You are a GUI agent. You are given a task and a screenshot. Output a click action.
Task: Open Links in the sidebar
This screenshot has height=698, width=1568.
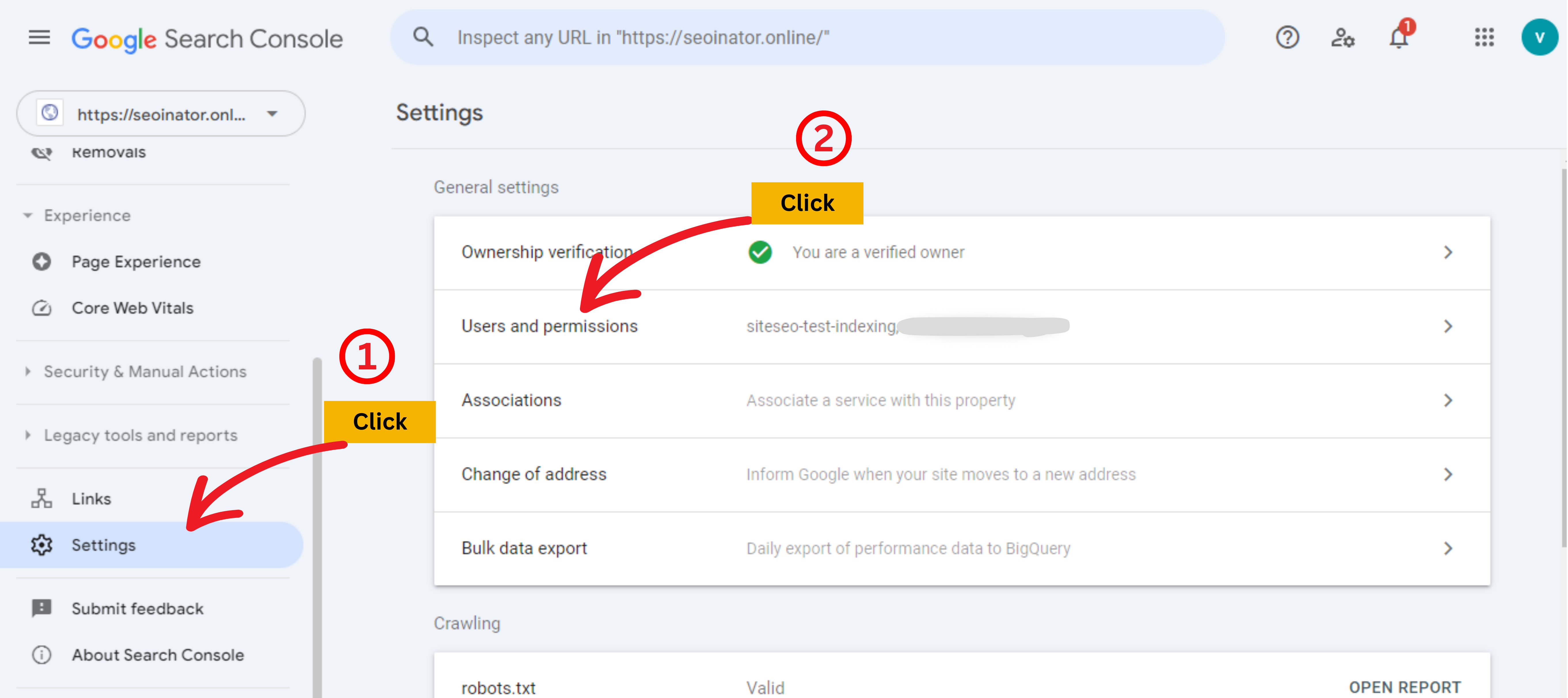pos(152,498)
